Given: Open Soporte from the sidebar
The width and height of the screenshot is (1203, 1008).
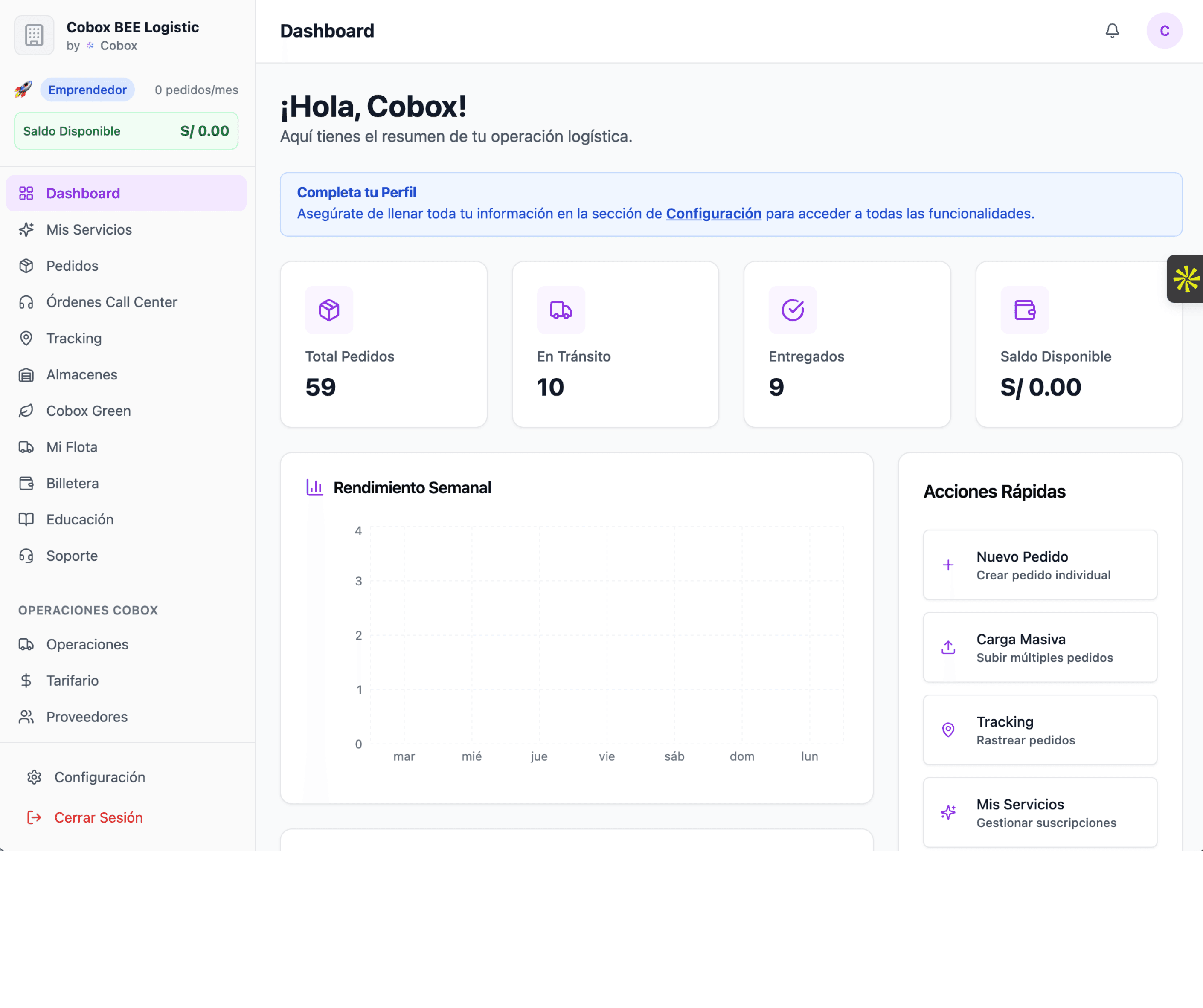Looking at the screenshot, I should [72, 556].
